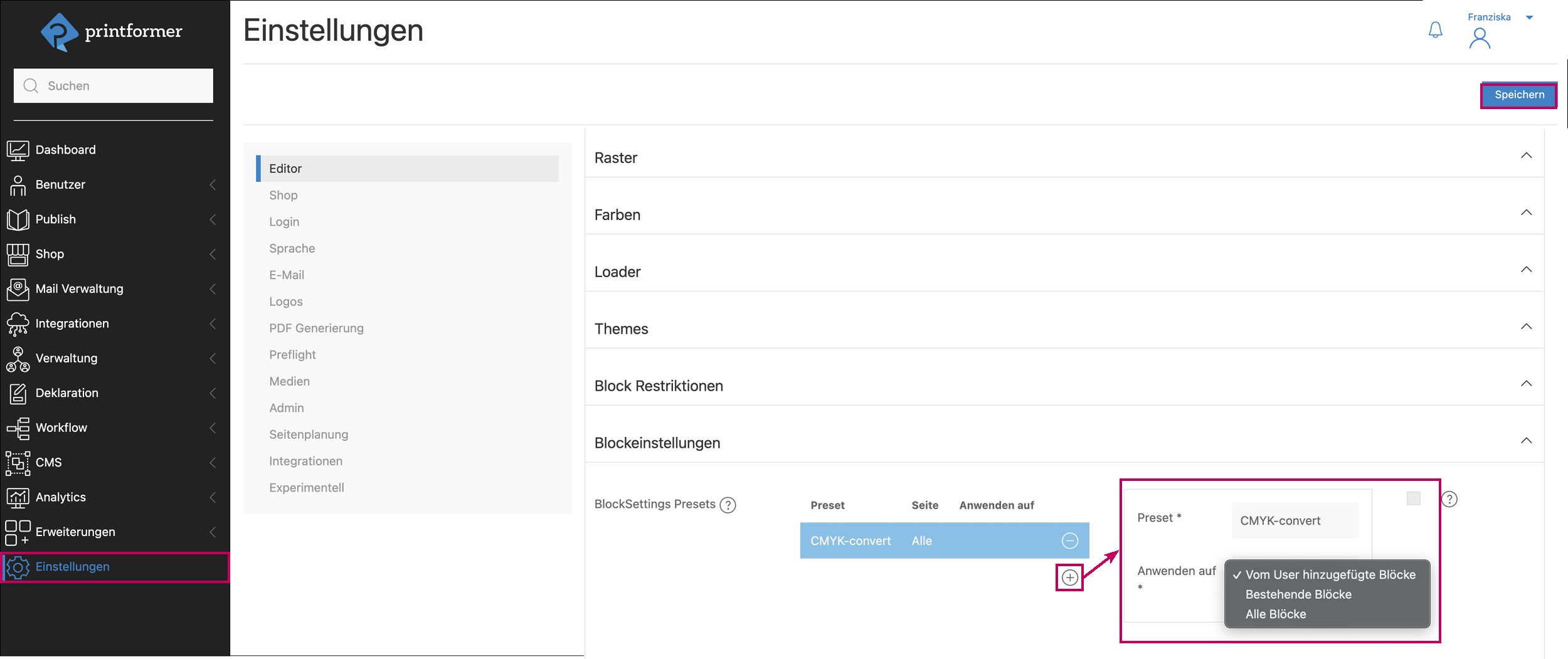
Task: Click the notification bell icon
Action: [1435, 30]
